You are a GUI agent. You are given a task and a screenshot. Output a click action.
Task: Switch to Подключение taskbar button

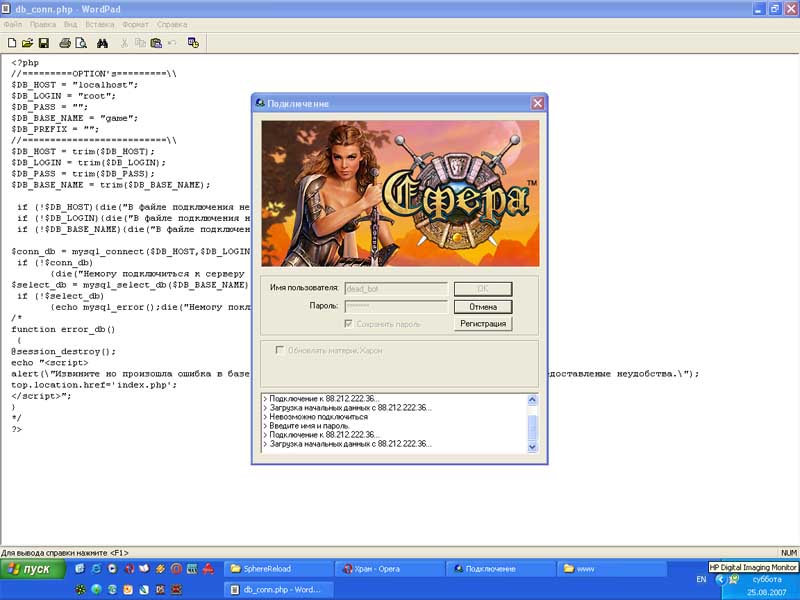pos(501,569)
